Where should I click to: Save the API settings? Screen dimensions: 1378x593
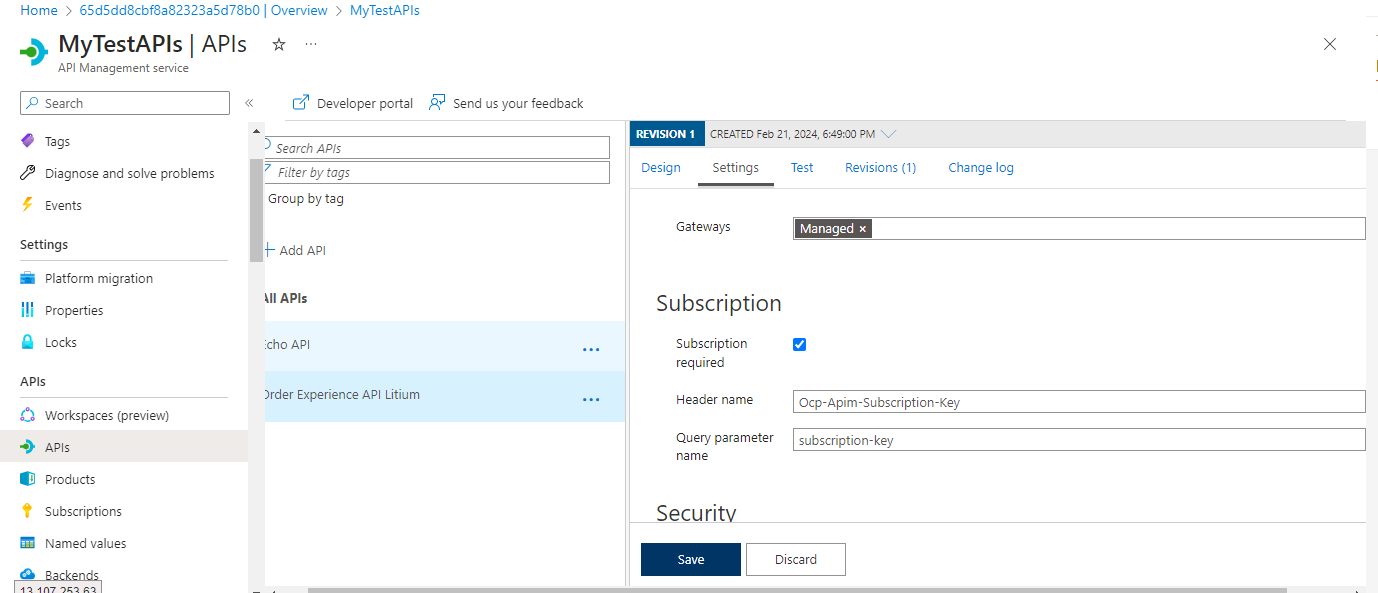click(x=691, y=559)
